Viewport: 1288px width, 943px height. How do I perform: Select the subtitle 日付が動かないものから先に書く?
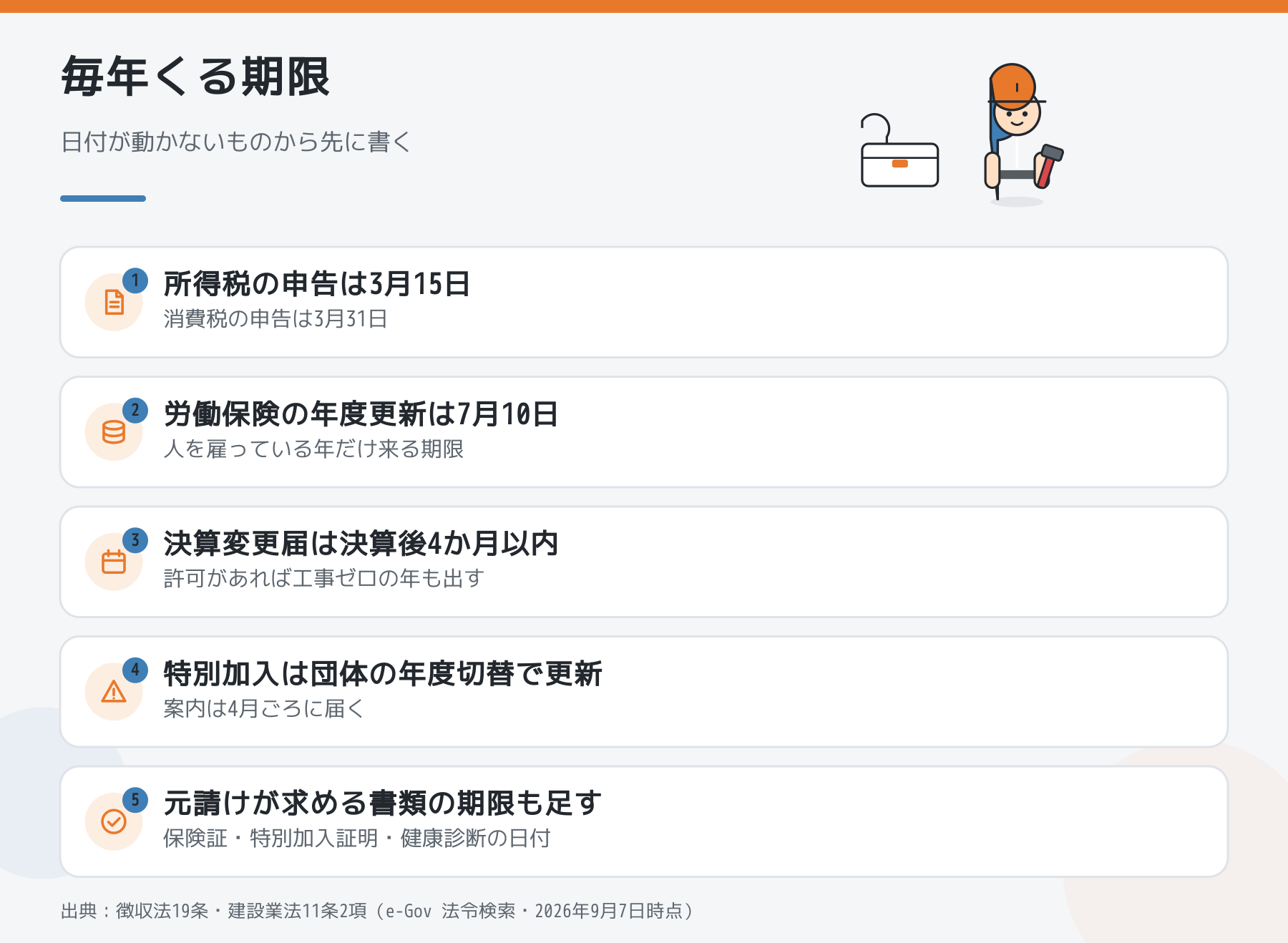236,142
